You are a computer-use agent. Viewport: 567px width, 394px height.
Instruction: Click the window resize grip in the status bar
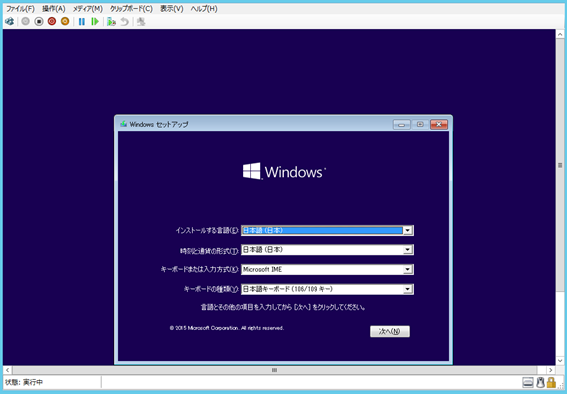(561, 385)
